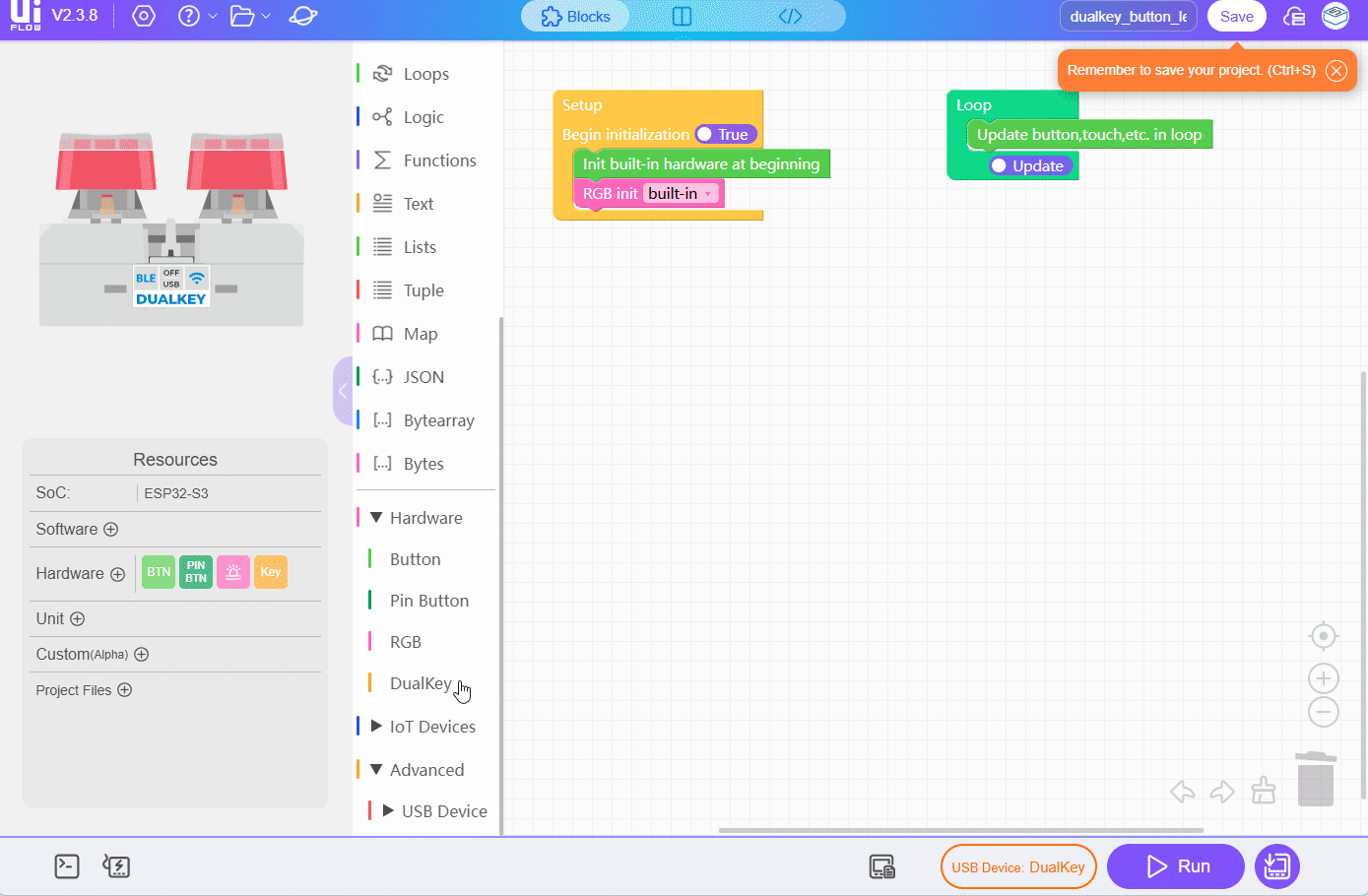Click the Save button
The width and height of the screenshot is (1368, 896).
click(x=1236, y=17)
